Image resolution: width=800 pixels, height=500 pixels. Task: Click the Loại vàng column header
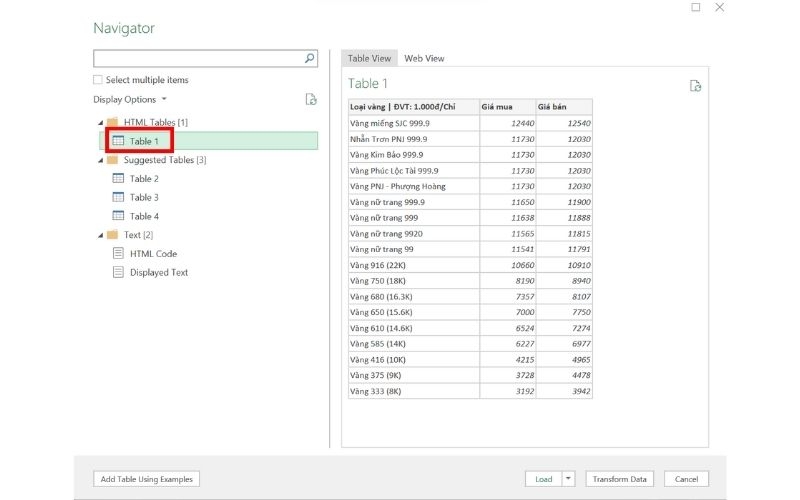pos(414,107)
